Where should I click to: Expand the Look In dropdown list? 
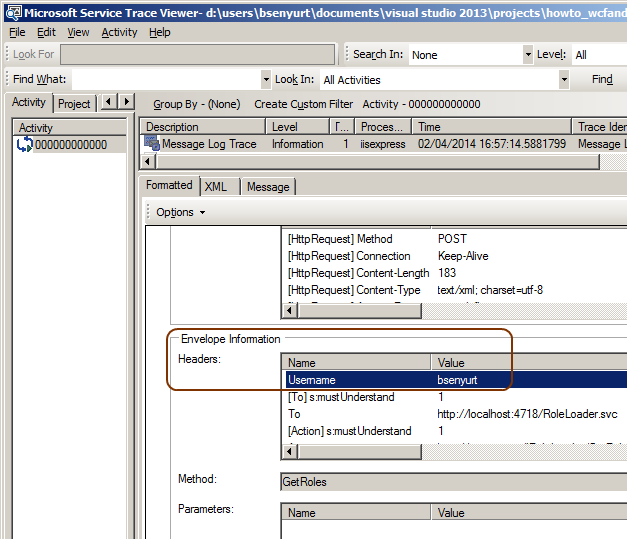tap(564, 80)
